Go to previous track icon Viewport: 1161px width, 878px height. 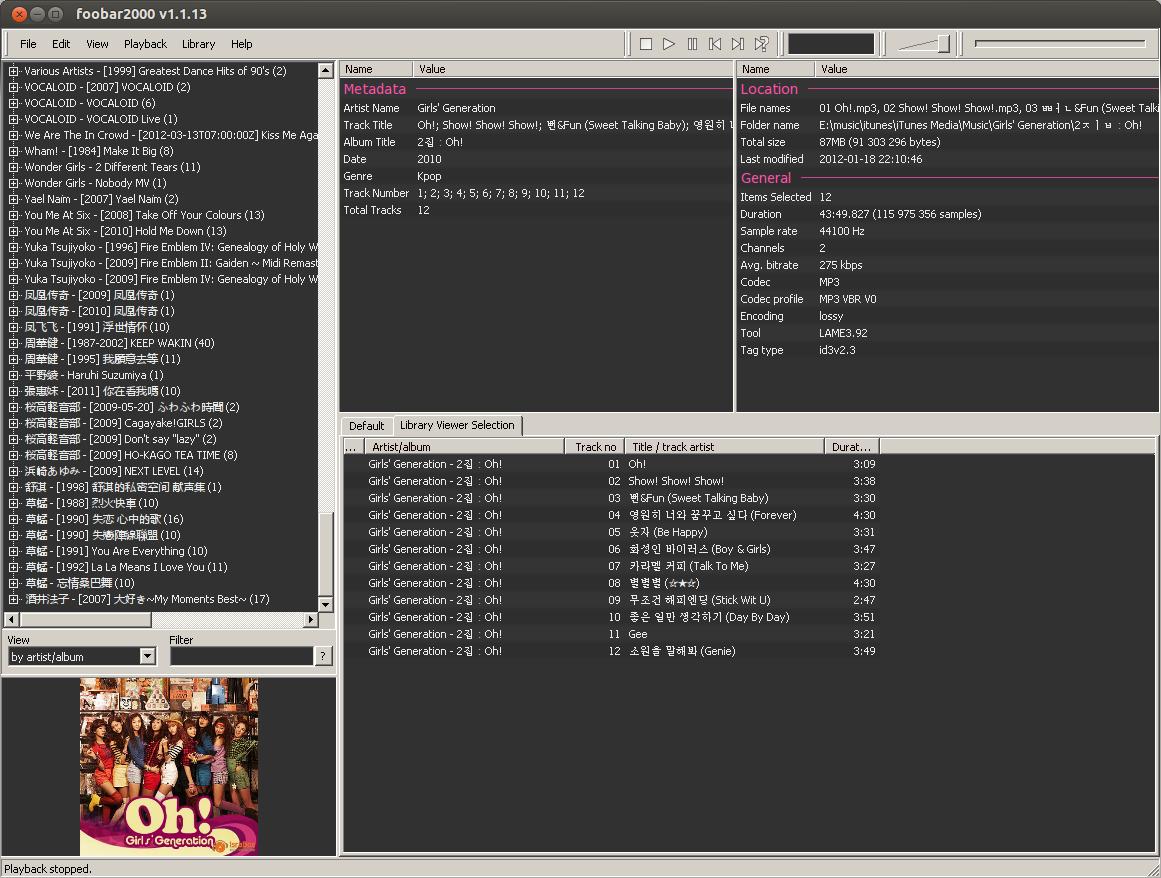[x=715, y=44]
